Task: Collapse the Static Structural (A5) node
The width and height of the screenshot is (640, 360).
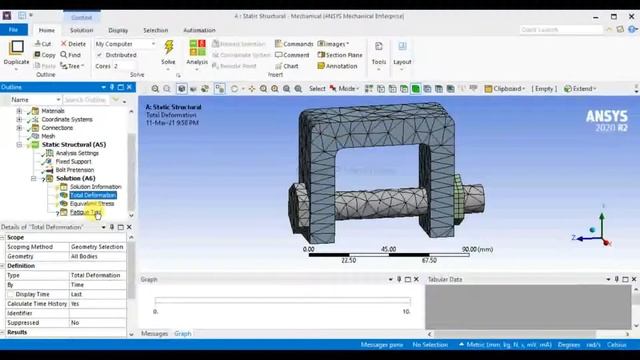Action: pos(19,144)
